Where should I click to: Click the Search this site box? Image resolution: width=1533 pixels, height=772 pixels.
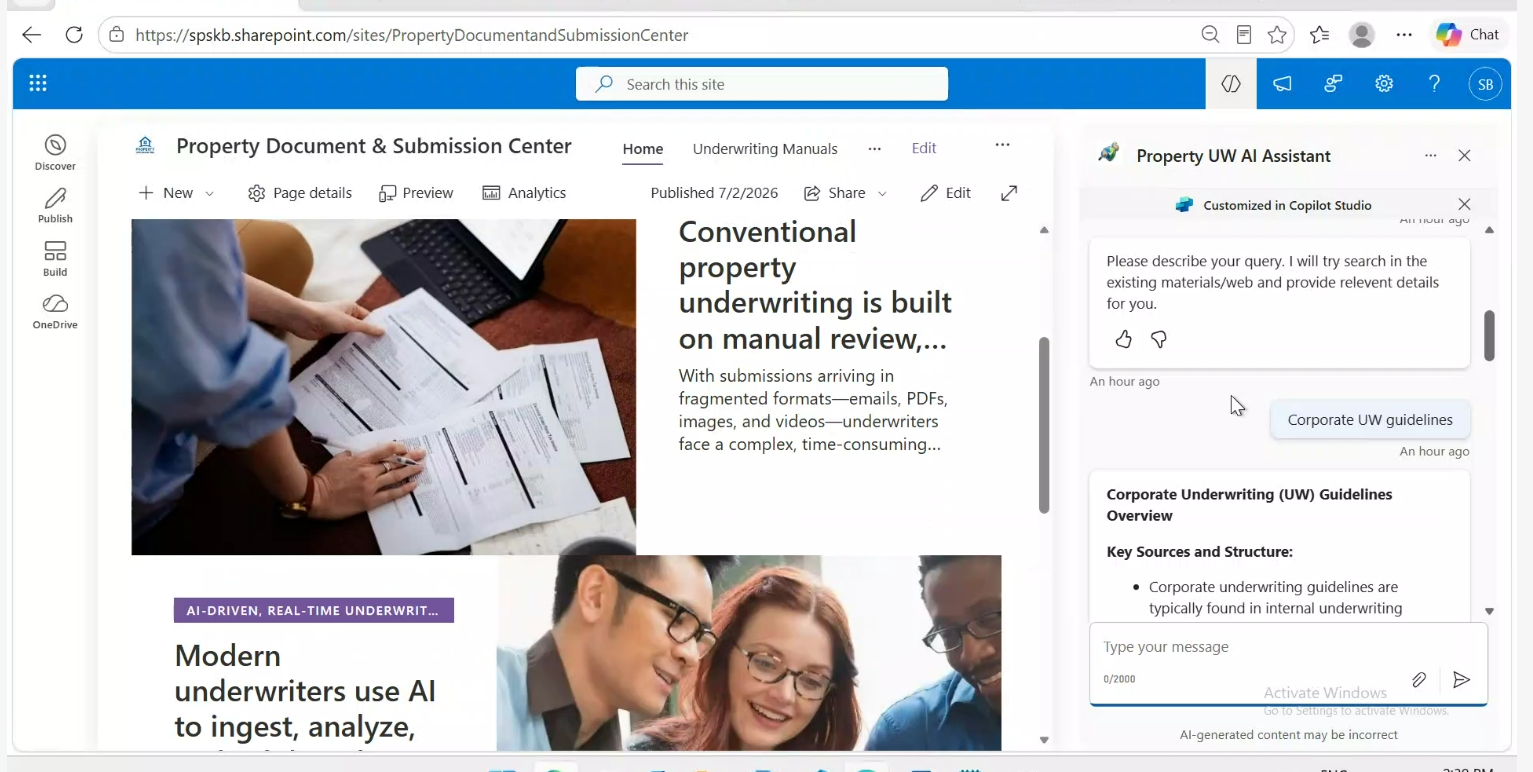(x=762, y=84)
